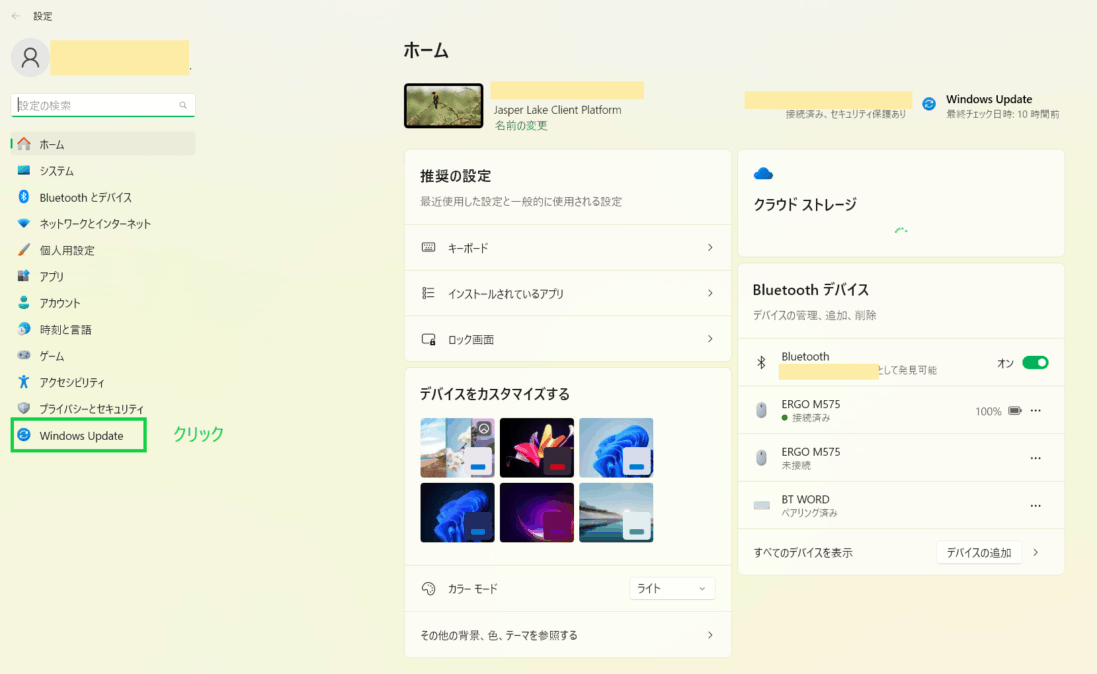Click the アプリ grid icon in sidebar

click(x=24, y=276)
